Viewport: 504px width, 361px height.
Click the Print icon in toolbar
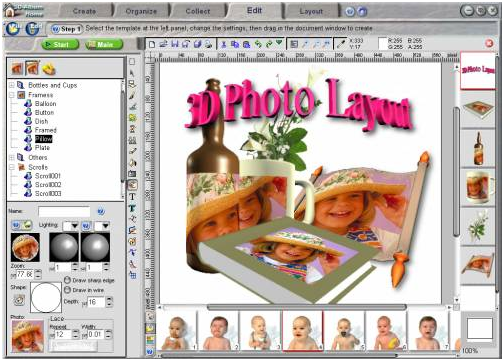coord(208,44)
